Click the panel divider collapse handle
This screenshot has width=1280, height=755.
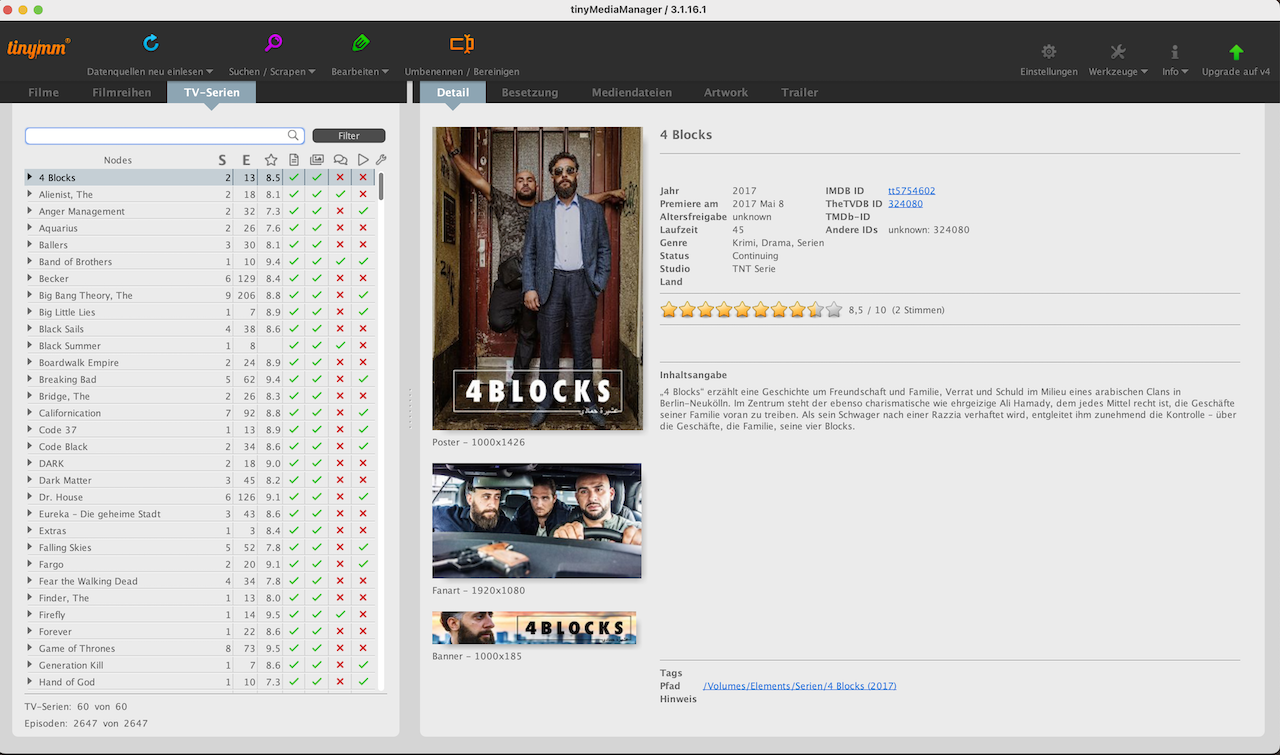click(x=410, y=409)
